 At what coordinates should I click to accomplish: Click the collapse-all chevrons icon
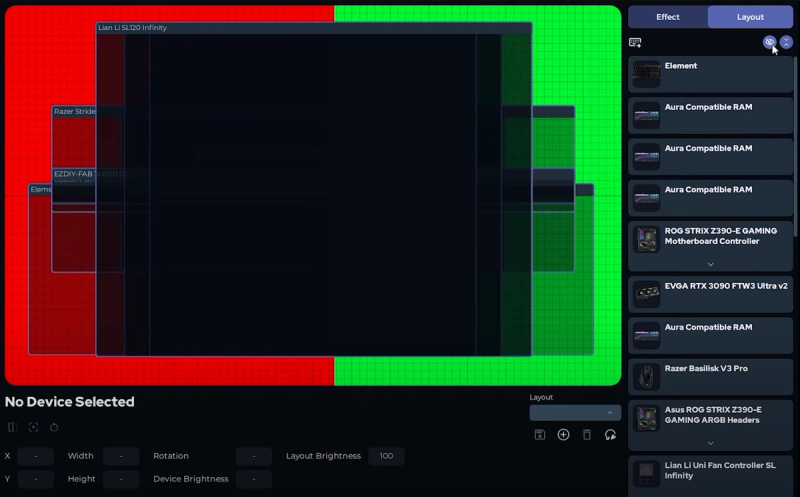[x=786, y=42]
